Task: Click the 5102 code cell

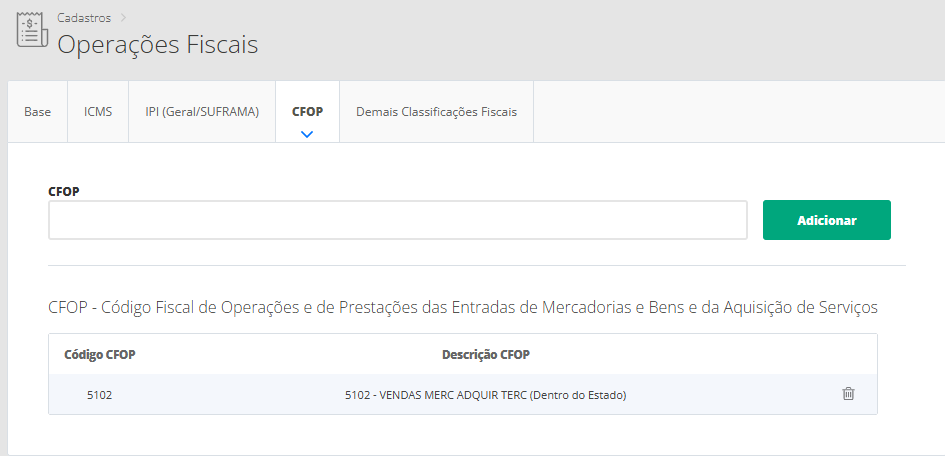Action: (x=99, y=395)
